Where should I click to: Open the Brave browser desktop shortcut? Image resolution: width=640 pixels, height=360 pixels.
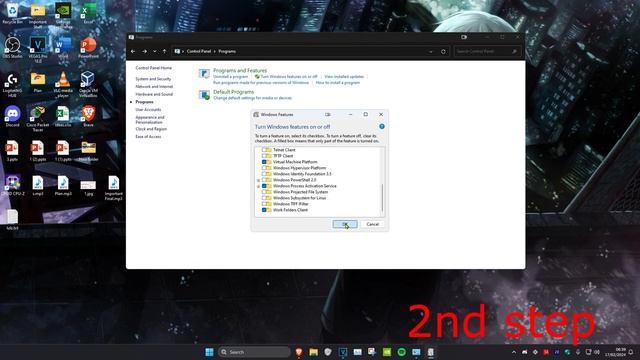point(88,116)
